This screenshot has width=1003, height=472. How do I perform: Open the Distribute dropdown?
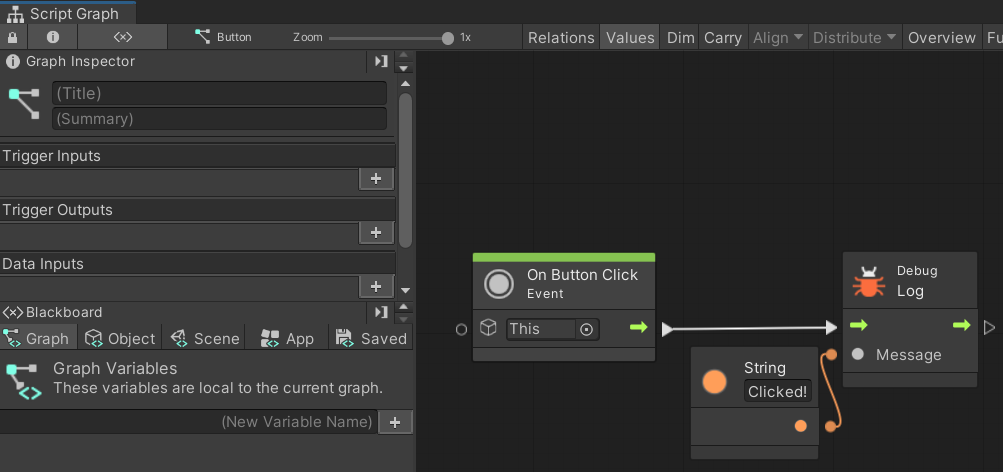click(x=854, y=37)
